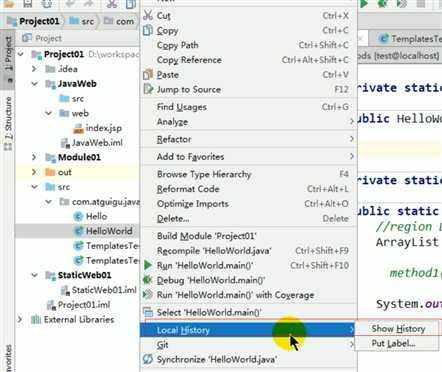Image resolution: width=442 pixels, height=372 pixels.
Task: Click Project01 in the navigation breadcrumb
Action: pyautogui.click(x=33, y=21)
